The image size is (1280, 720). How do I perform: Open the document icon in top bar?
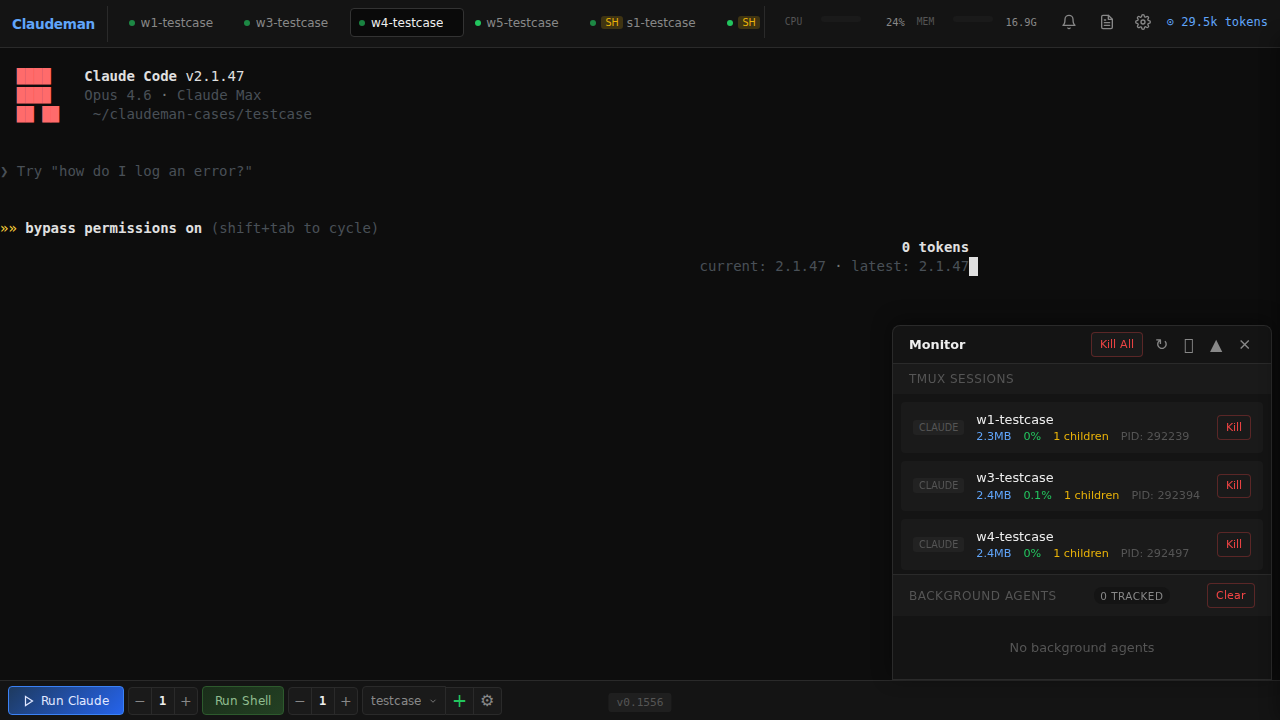(1107, 22)
